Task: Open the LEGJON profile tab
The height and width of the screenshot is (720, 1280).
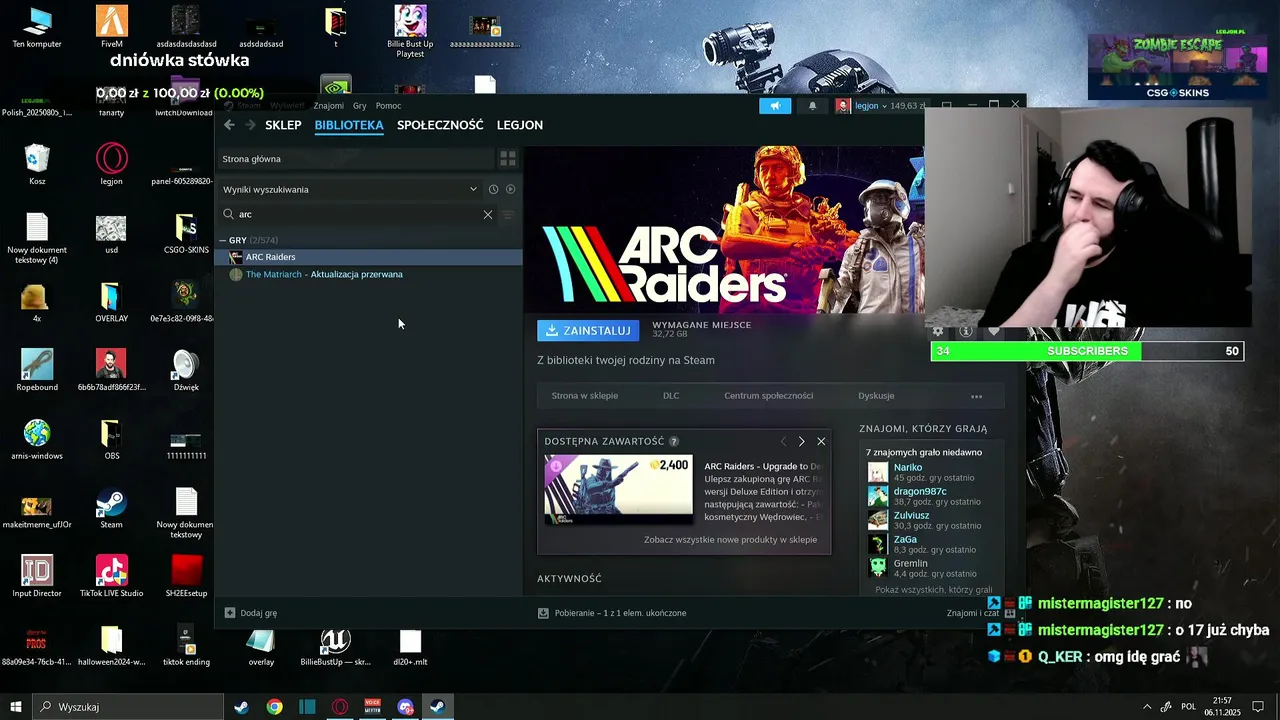Action: point(520,125)
